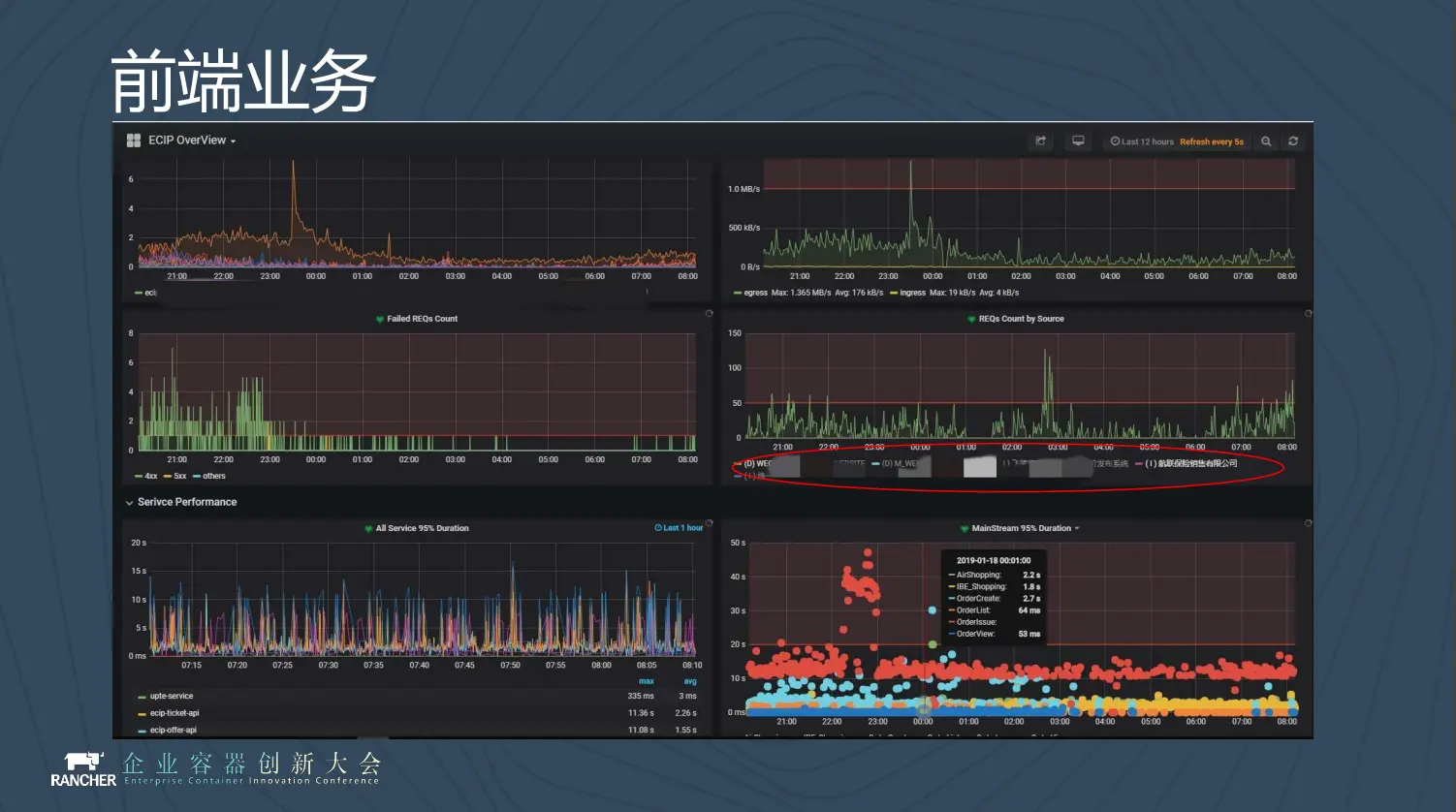The height and width of the screenshot is (812, 1456).
Task: Click the 335 ms max value for upte-service
Action: (641, 696)
